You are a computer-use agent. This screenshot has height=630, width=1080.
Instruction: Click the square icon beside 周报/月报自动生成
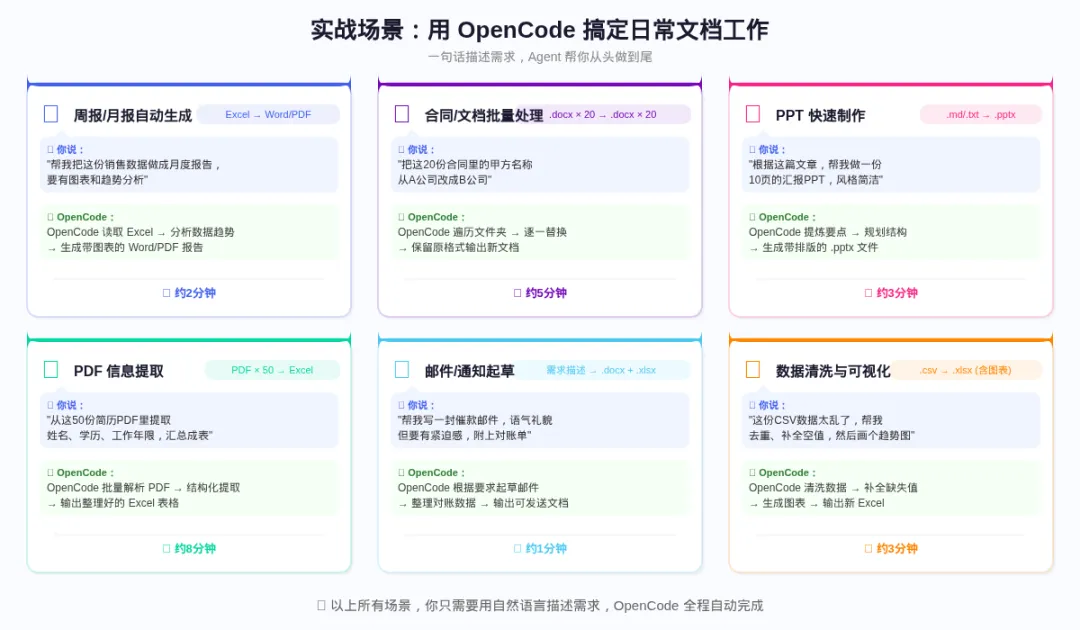[51, 114]
